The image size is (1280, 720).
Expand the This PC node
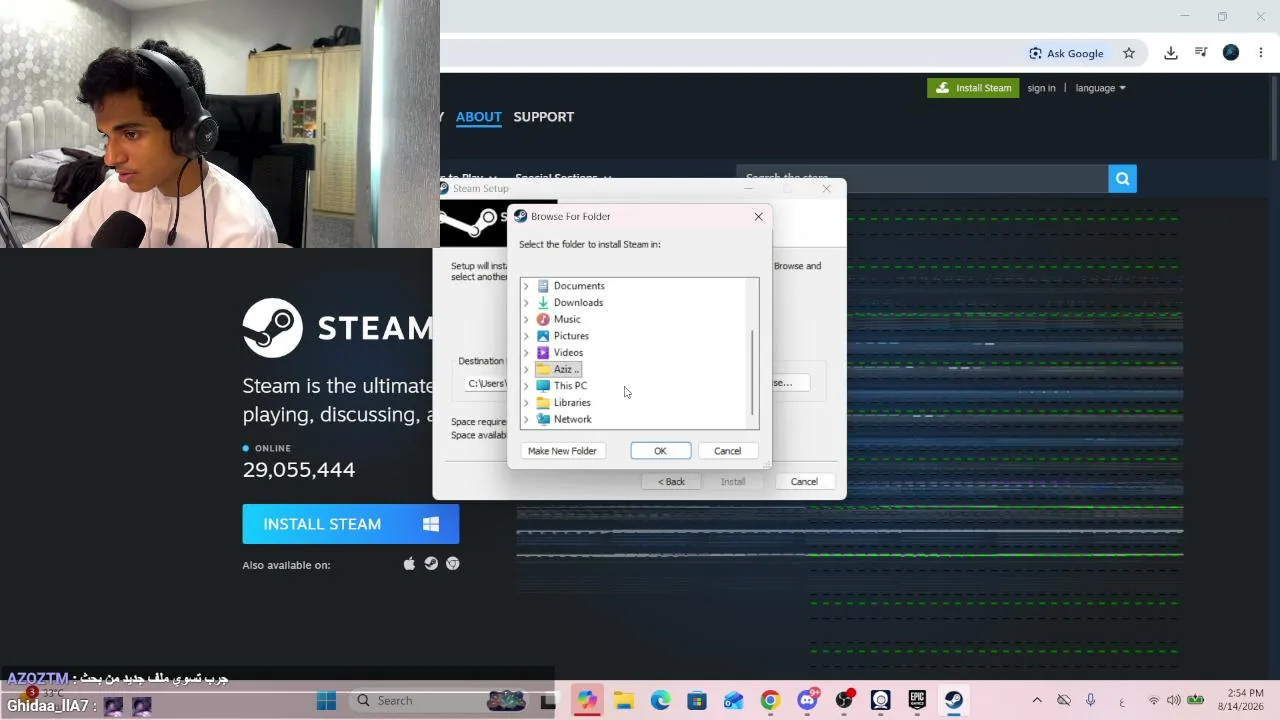pyautogui.click(x=526, y=386)
